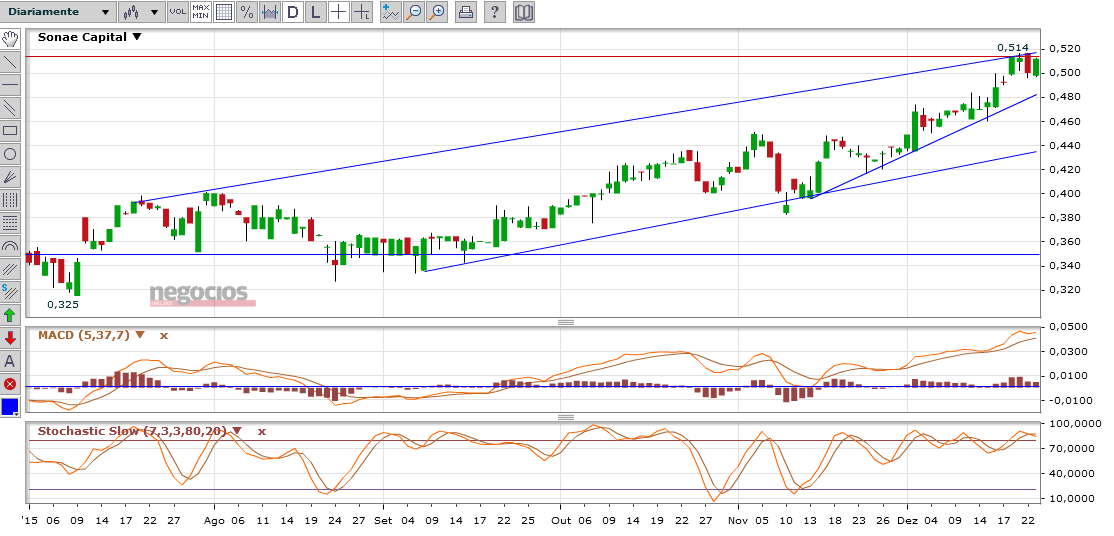Open the blue drawing color swatch
1114x536 pixels.
coord(10,407)
